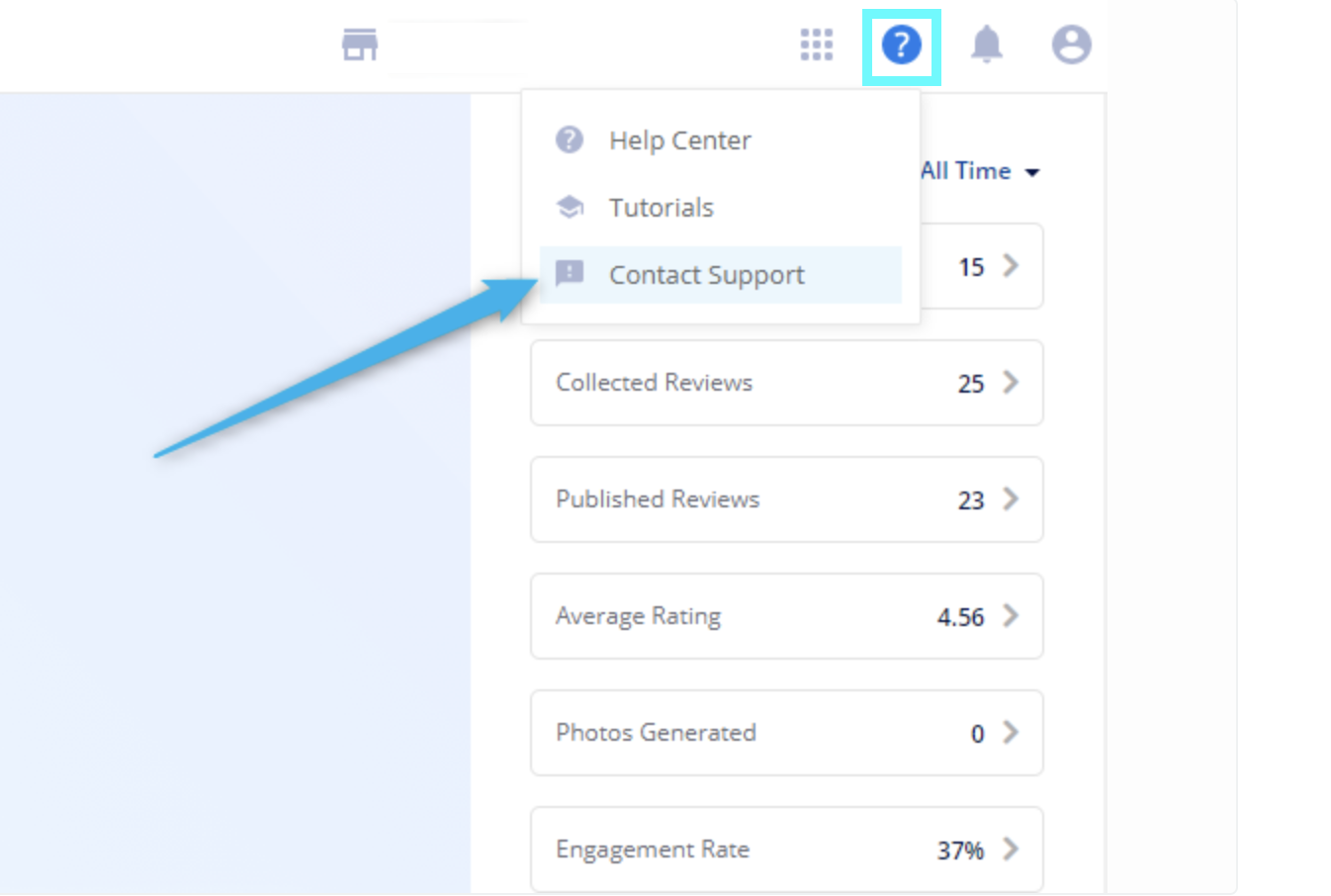
Task: Expand the Published Reviews chevron
Action: (x=1010, y=498)
